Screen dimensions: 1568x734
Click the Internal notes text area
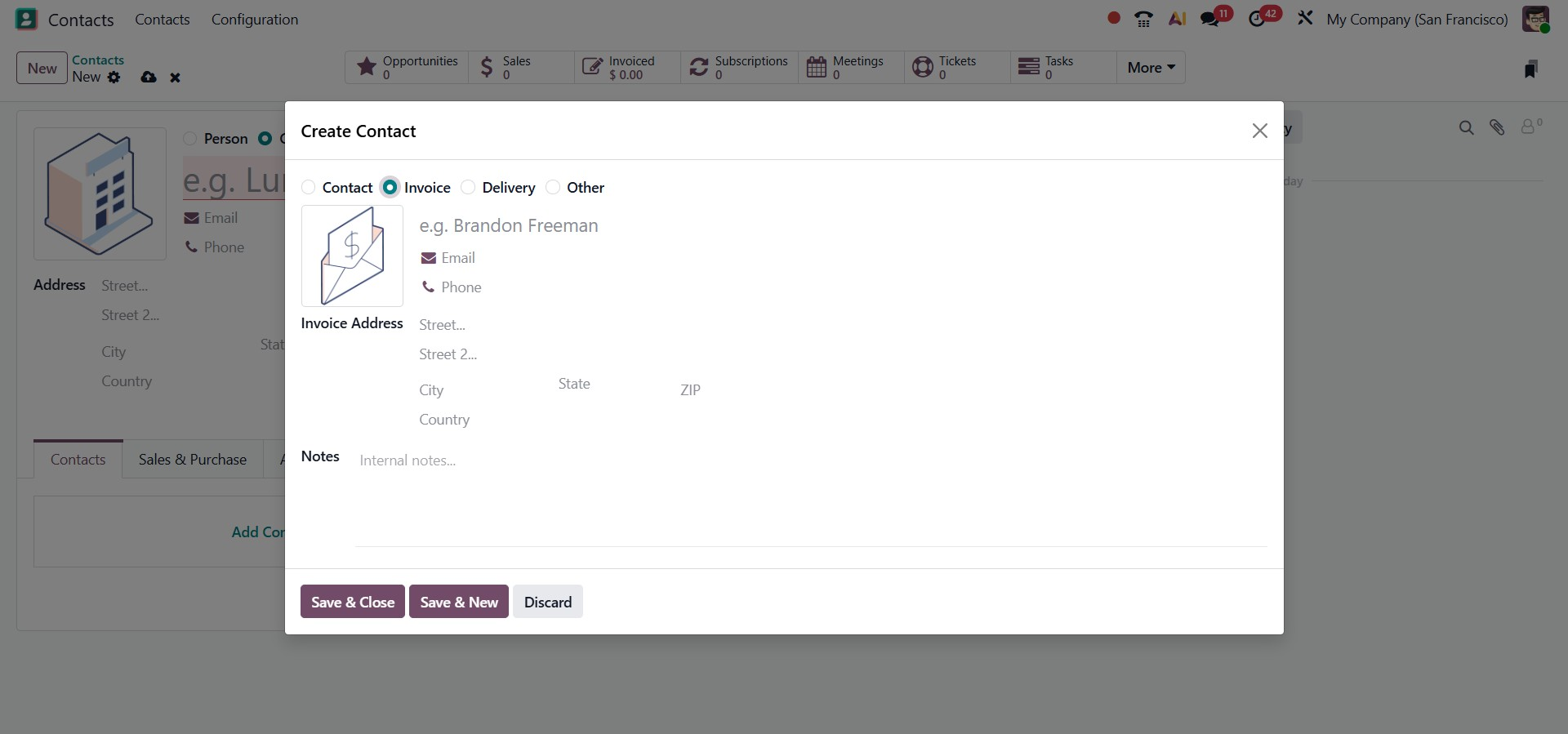pyautogui.click(x=812, y=498)
